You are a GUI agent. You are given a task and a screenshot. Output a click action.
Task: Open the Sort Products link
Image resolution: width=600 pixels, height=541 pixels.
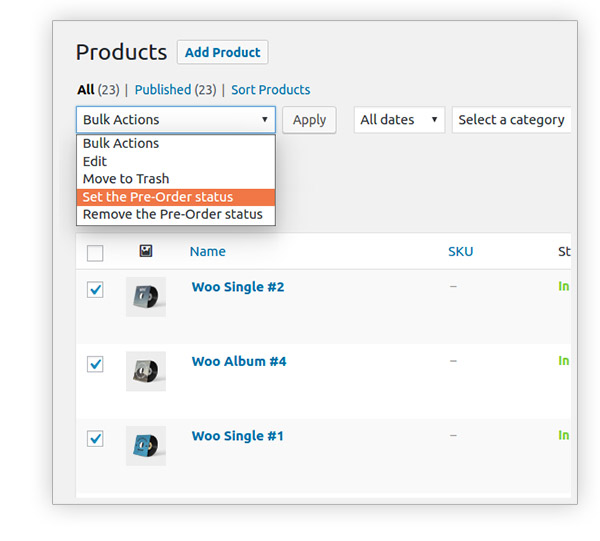coord(271,90)
